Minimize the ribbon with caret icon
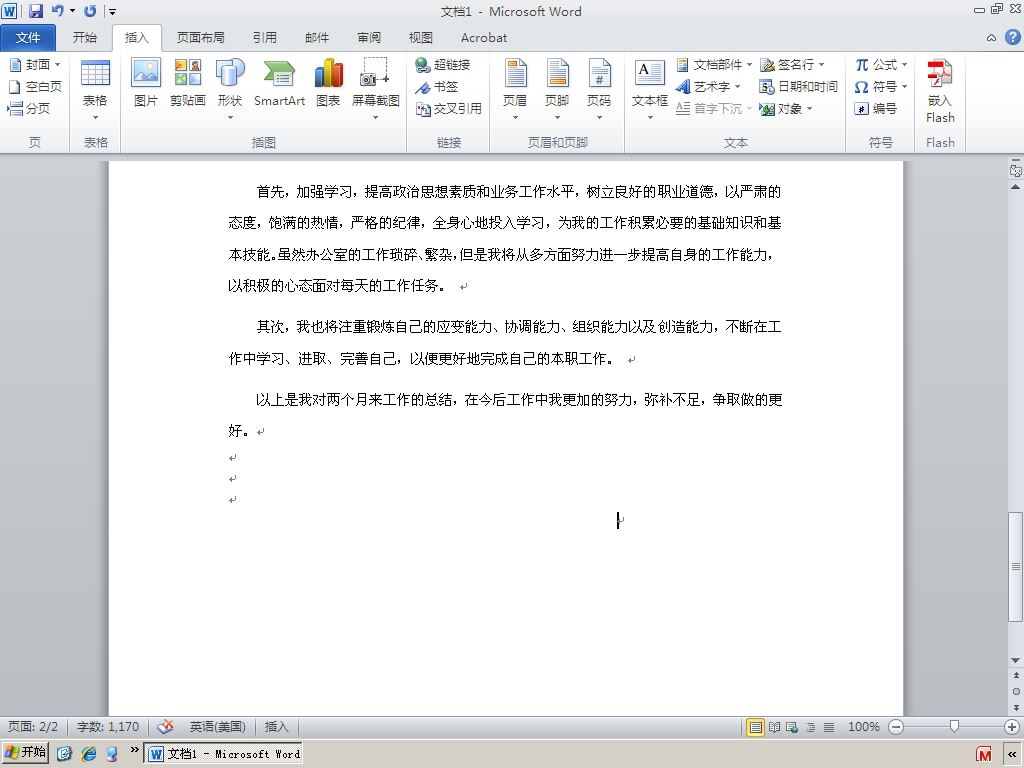This screenshot has height=768, width=1024. (x=991, y=38)
